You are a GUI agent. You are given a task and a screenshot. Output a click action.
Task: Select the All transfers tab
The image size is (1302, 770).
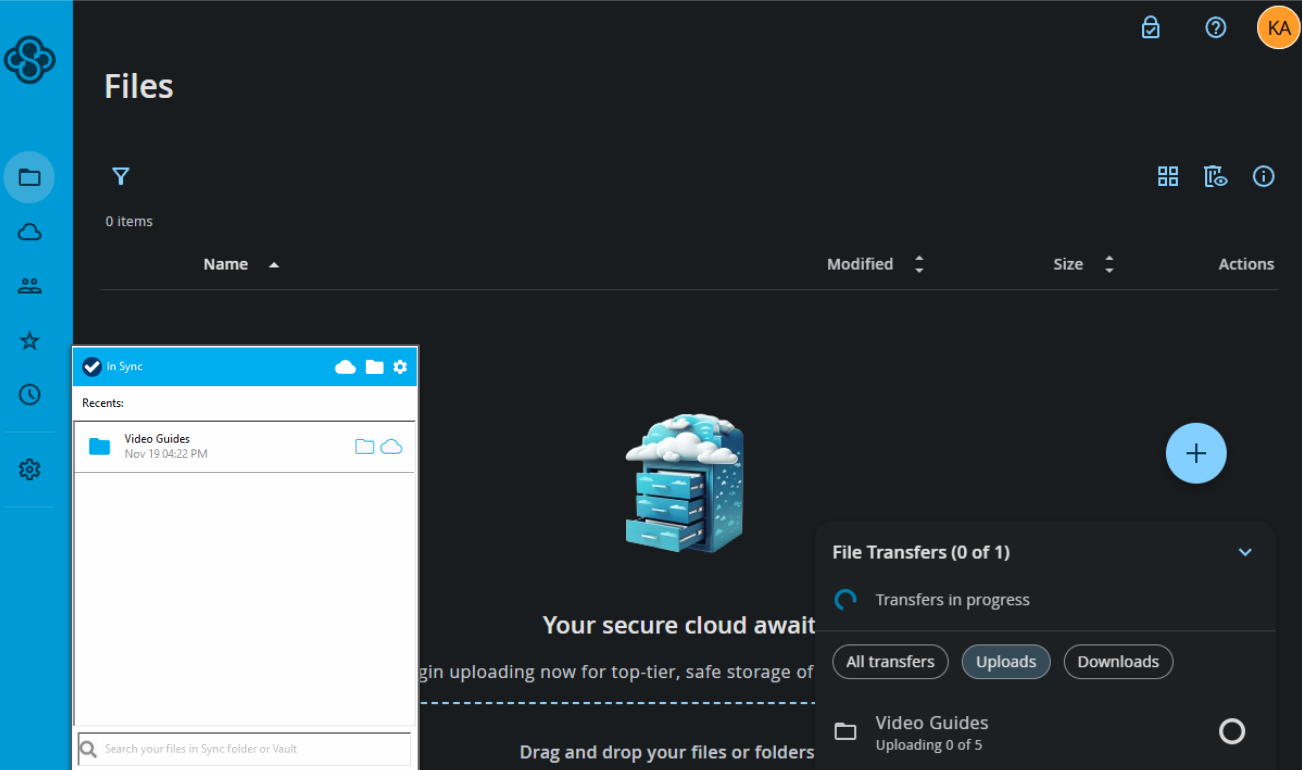(x=890, y=661)
